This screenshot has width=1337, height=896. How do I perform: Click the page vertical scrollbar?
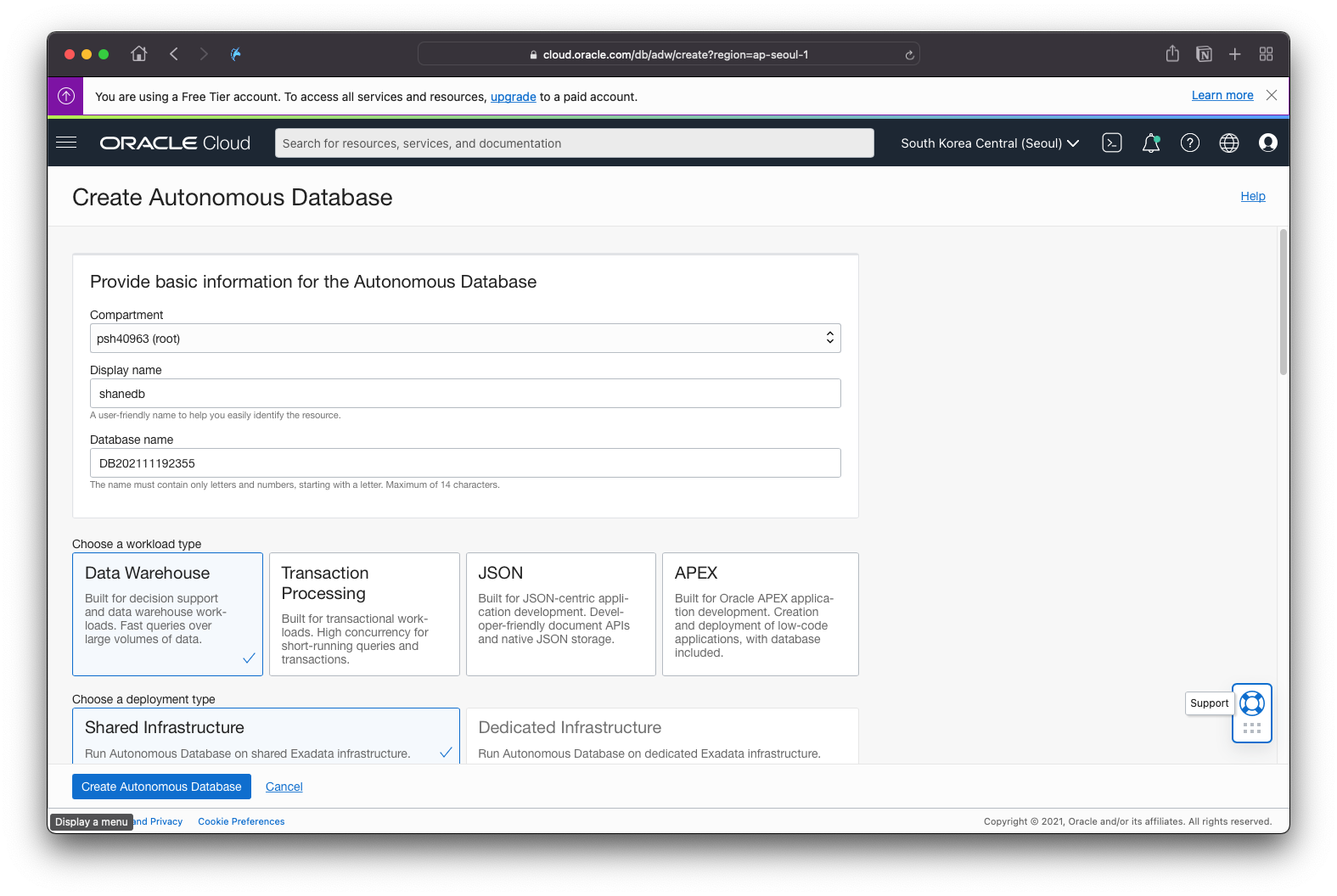tap(1284, 301)
